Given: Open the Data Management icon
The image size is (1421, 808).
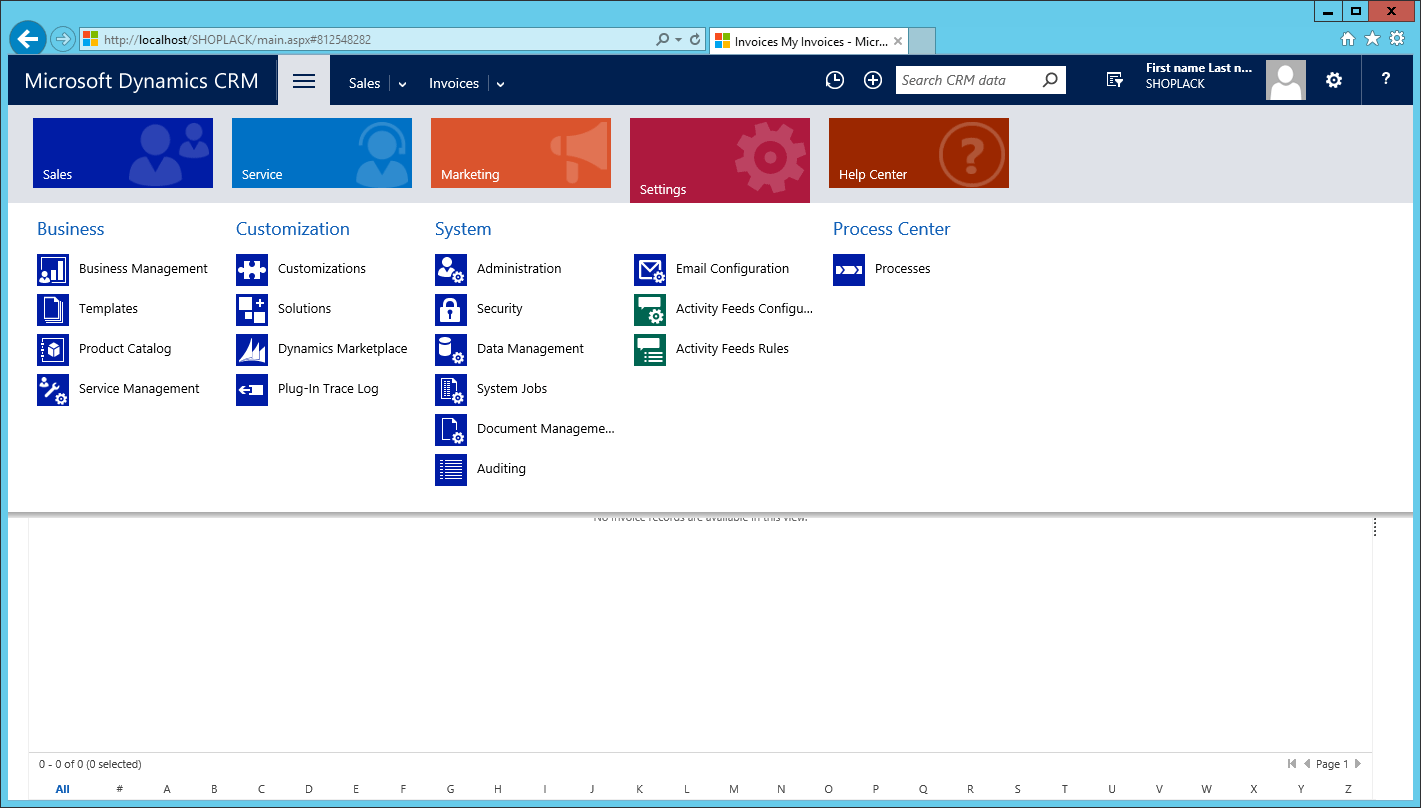Looking at the screenshot, I should click(x=451, y=349).
